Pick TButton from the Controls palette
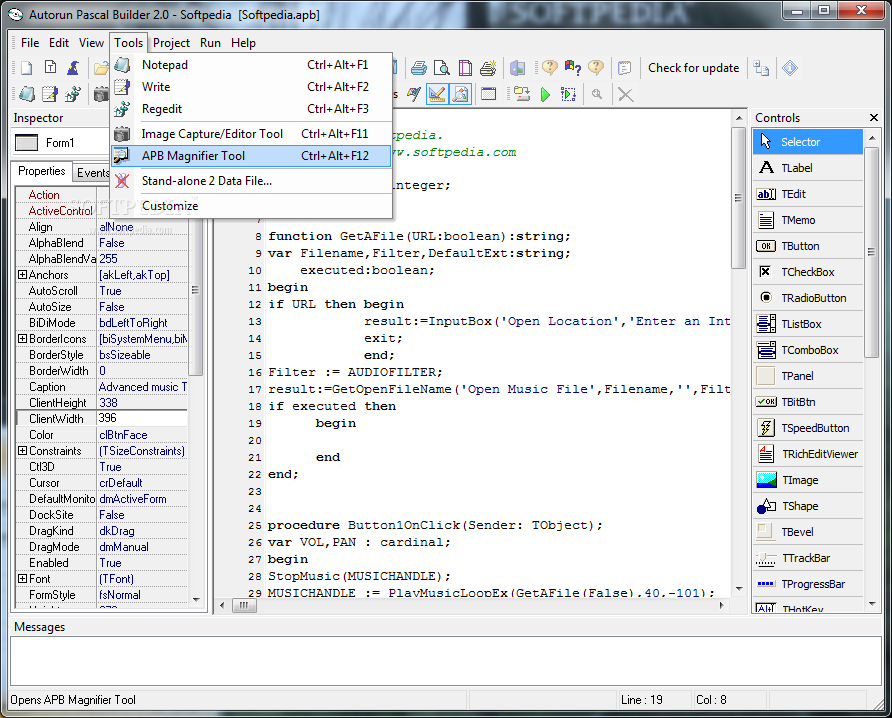 808,246
